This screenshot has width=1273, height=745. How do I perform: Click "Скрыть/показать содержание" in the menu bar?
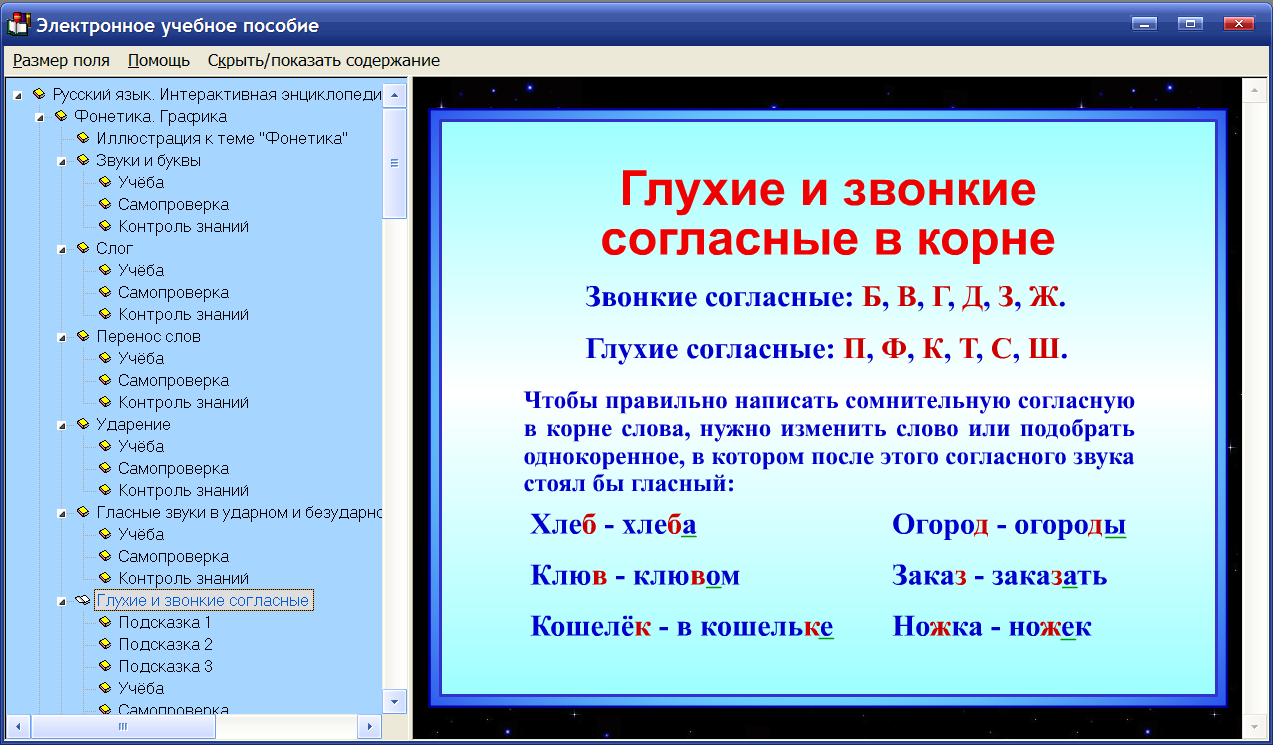(320, 60)
